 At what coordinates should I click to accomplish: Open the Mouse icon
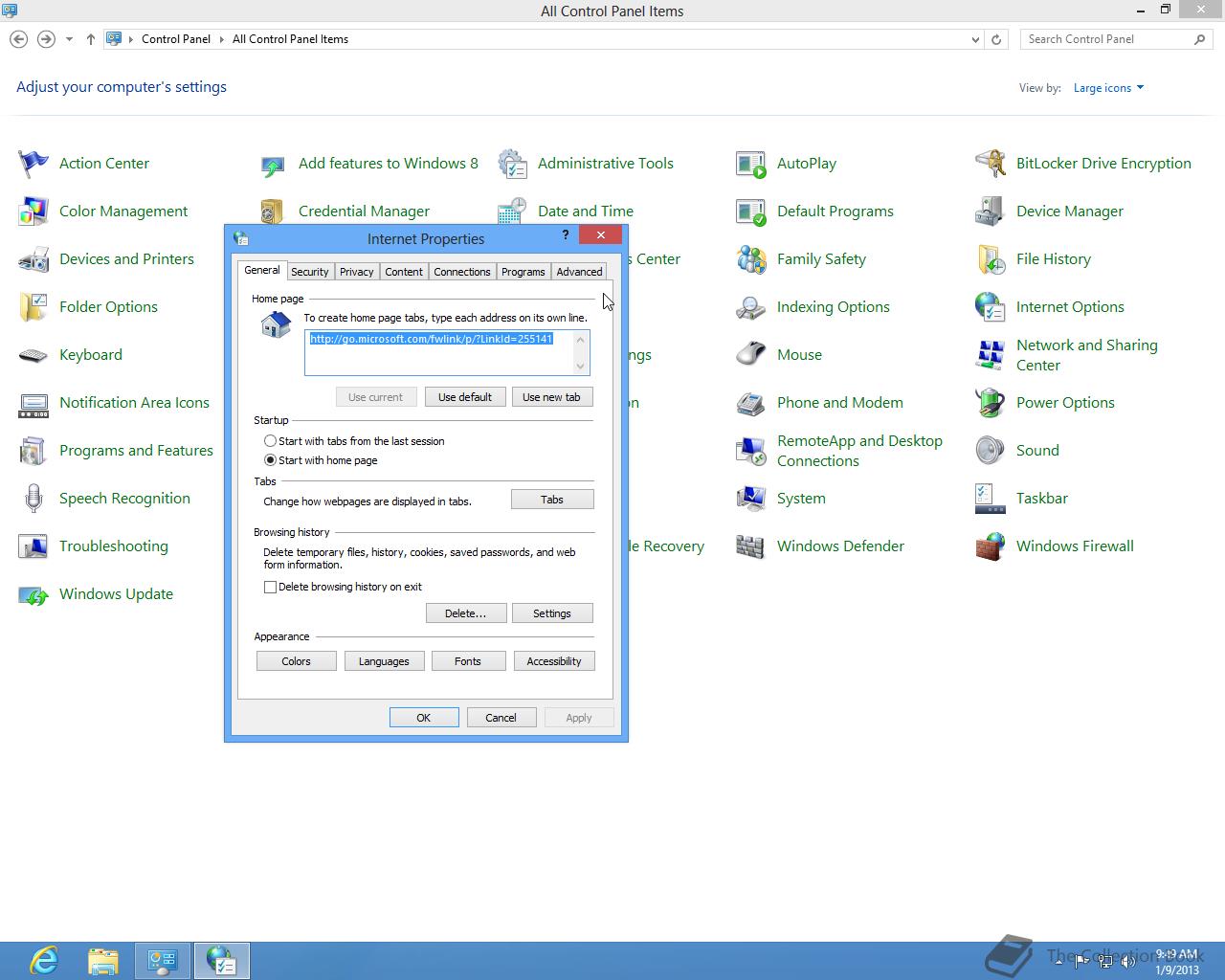751,355
